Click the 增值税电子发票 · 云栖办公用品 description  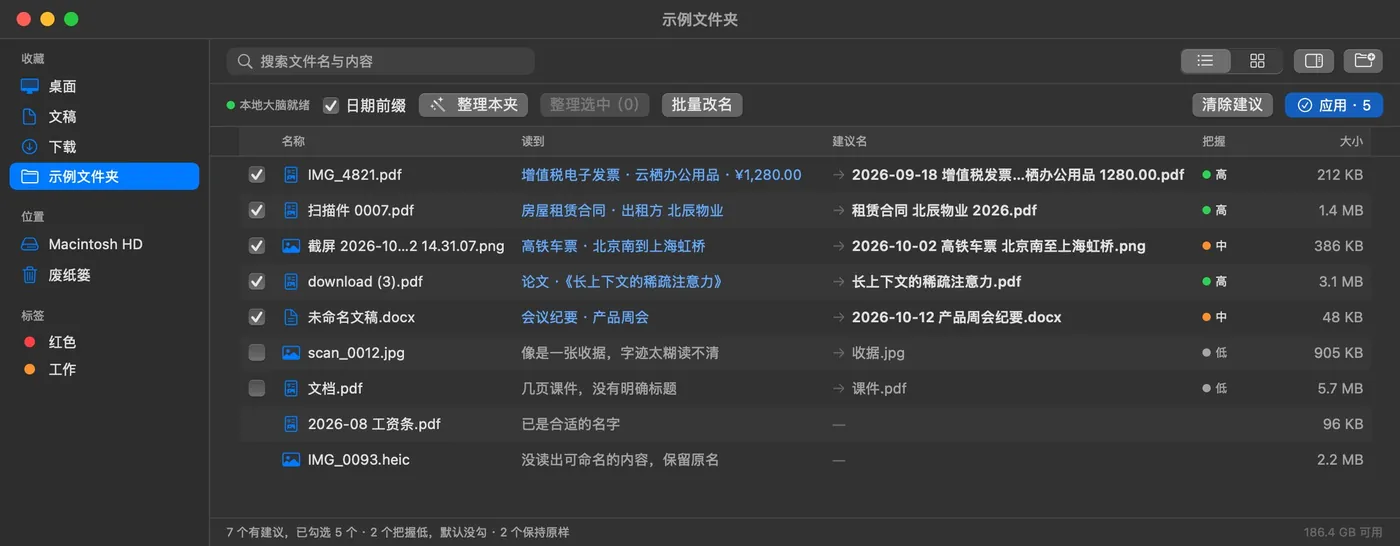coord(661,174)
